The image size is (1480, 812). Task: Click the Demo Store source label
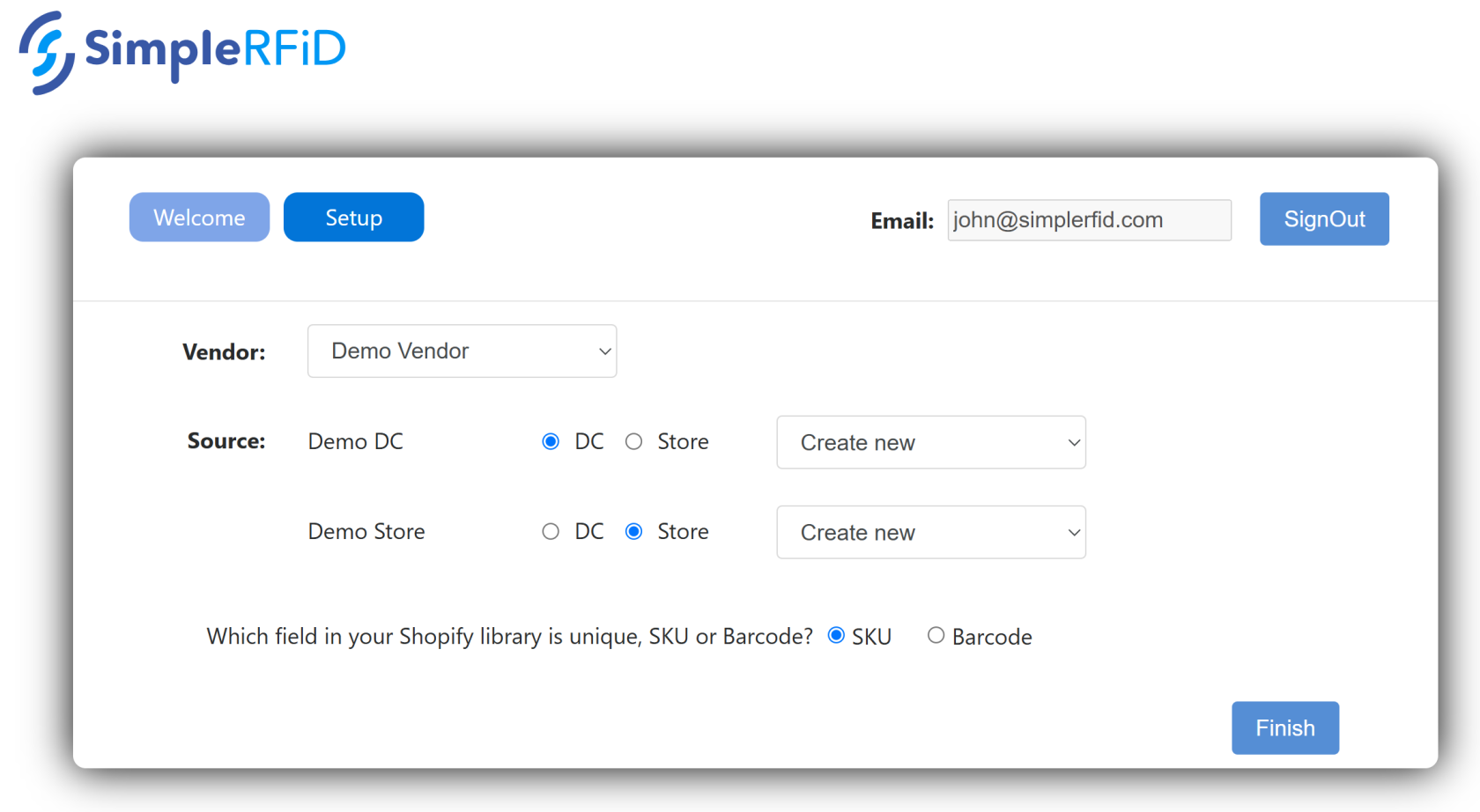tap(366, 531)
